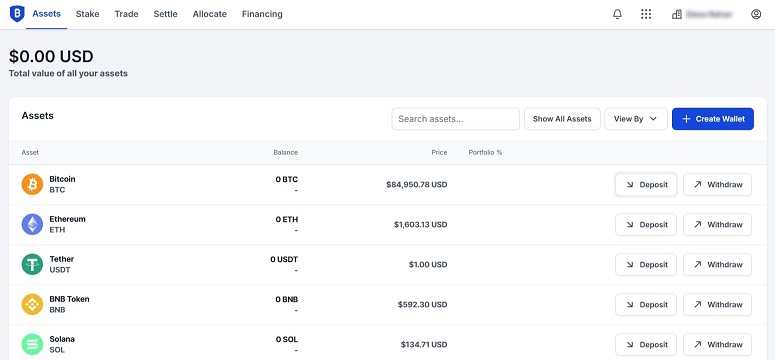The image size is (775, 360).
Task: Click the Balance column header
Action: [x=286, y=152]
